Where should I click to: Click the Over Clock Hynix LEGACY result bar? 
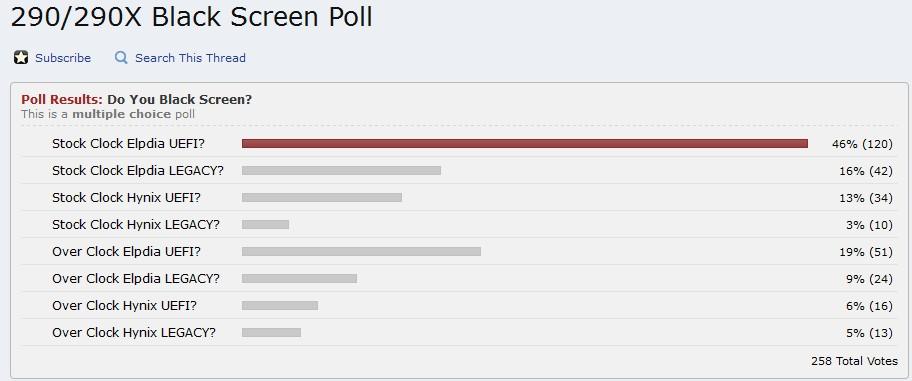[271, 333]
